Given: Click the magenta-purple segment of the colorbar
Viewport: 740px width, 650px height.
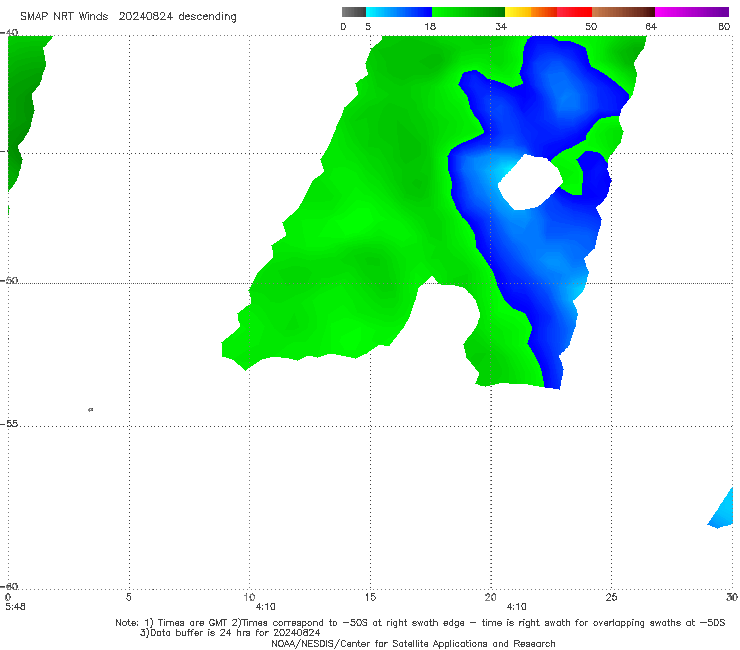Looking at the screenshot, I should [692, 12].
